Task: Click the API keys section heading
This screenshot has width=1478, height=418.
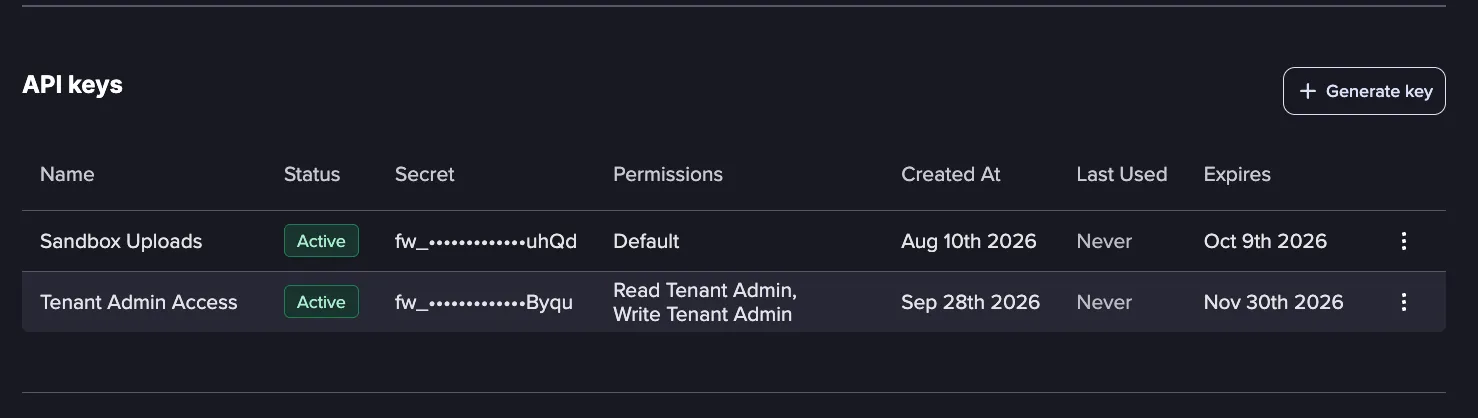Action: pyautogui.click(x=72, y=85)
